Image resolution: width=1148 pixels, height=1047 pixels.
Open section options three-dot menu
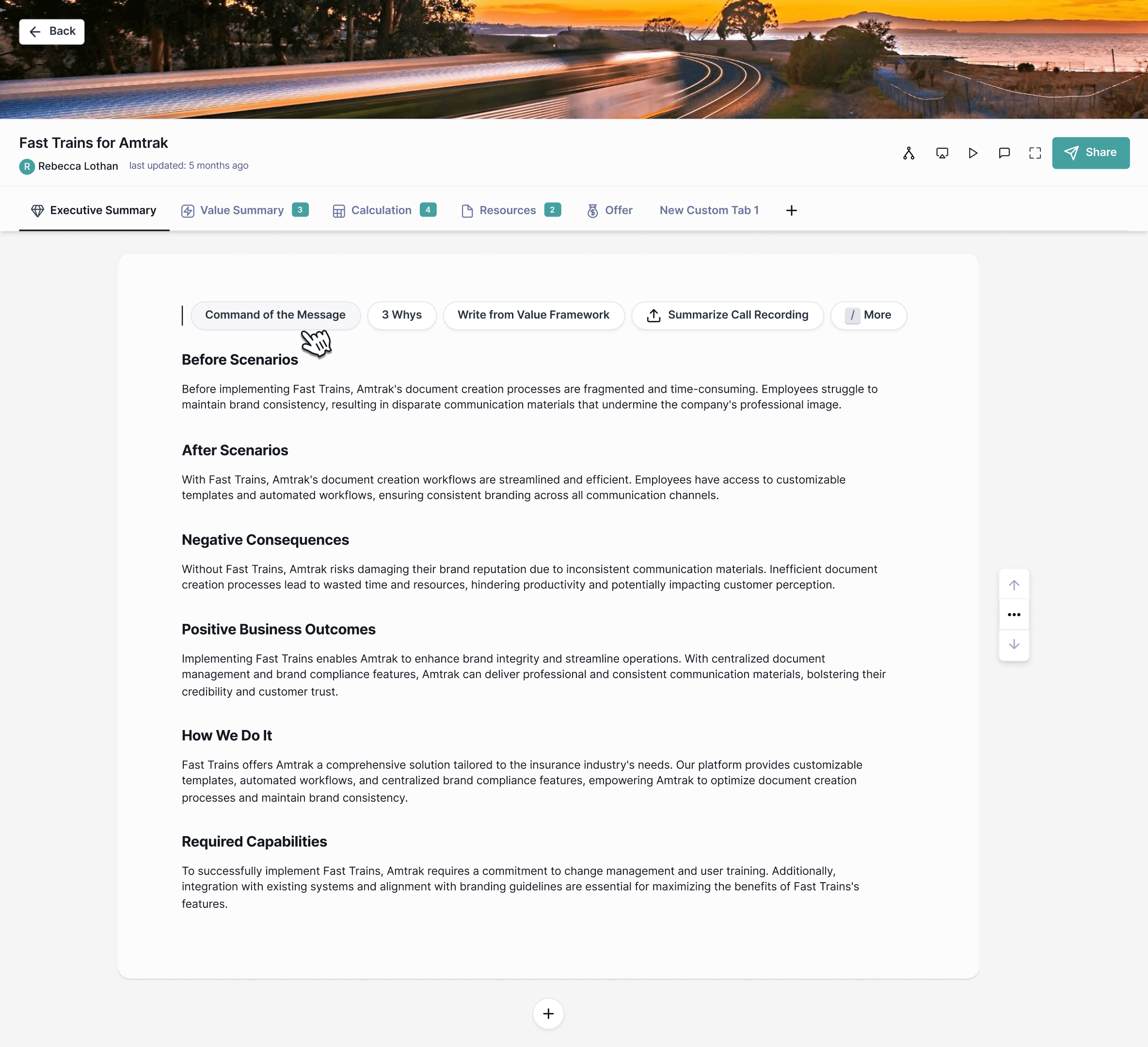[x=1014, y=614]
